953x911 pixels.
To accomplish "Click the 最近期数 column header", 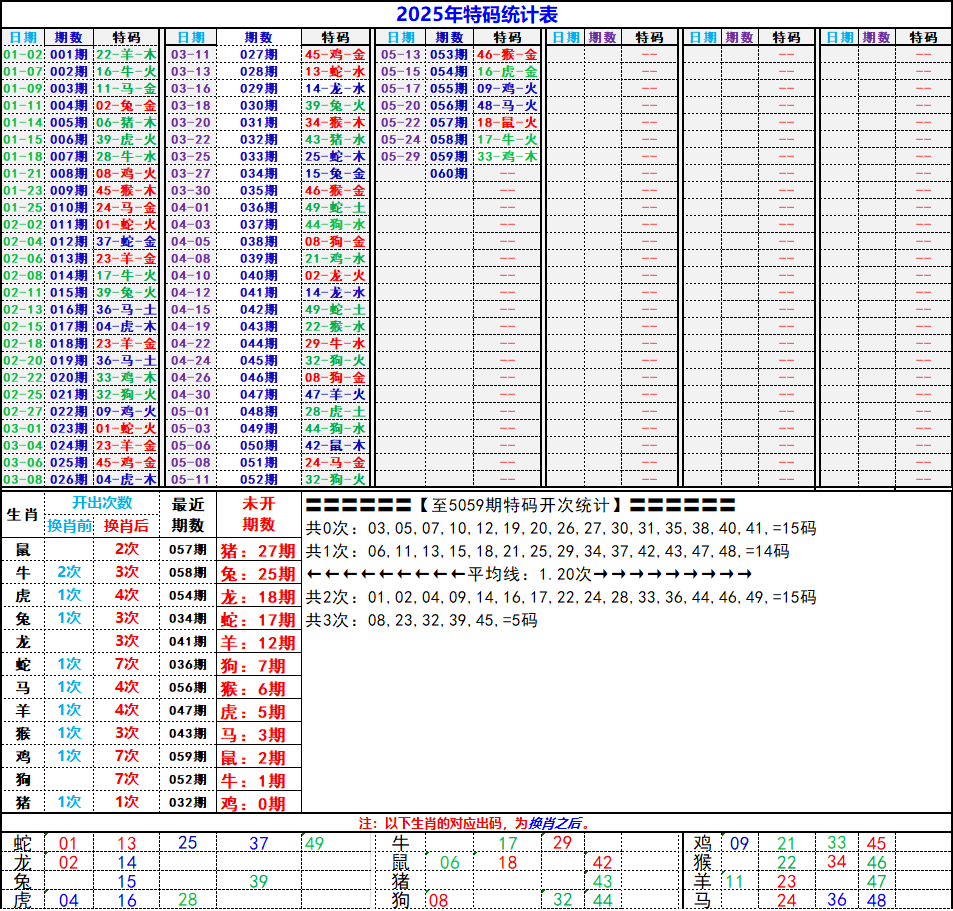I will point(188,514).
